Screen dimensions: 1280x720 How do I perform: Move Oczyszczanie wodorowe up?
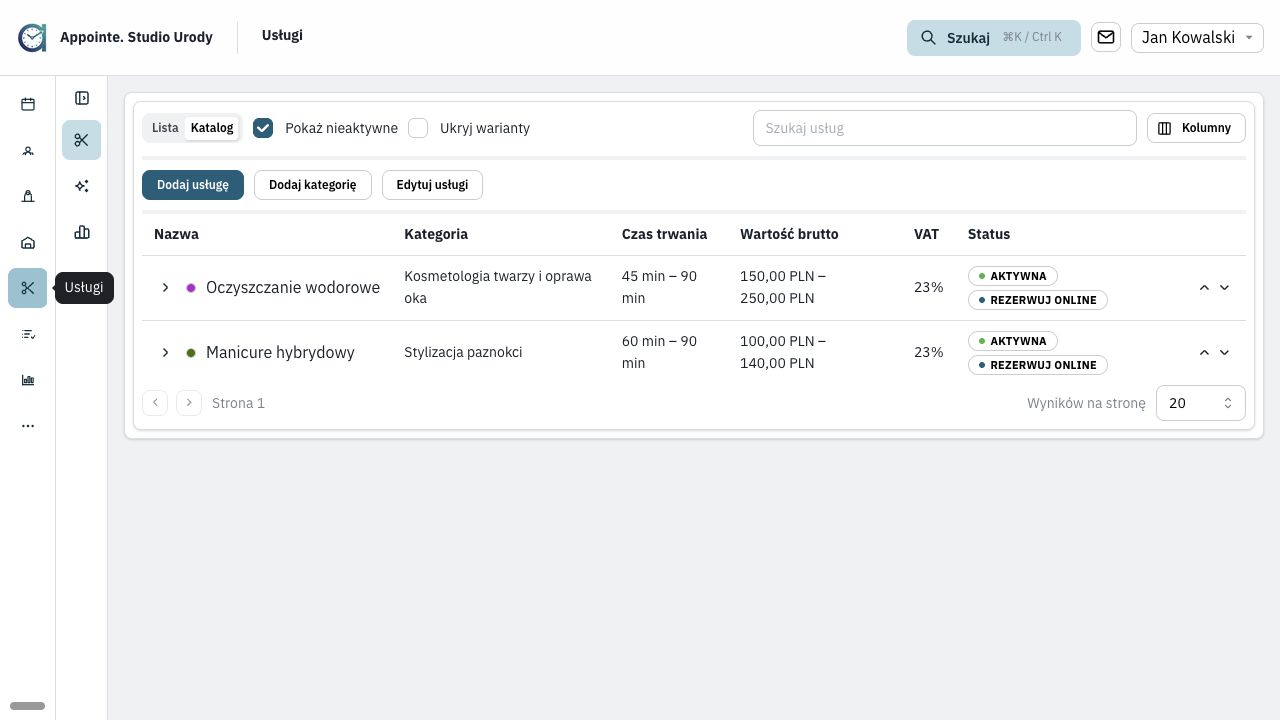(x=1204, y=288)
